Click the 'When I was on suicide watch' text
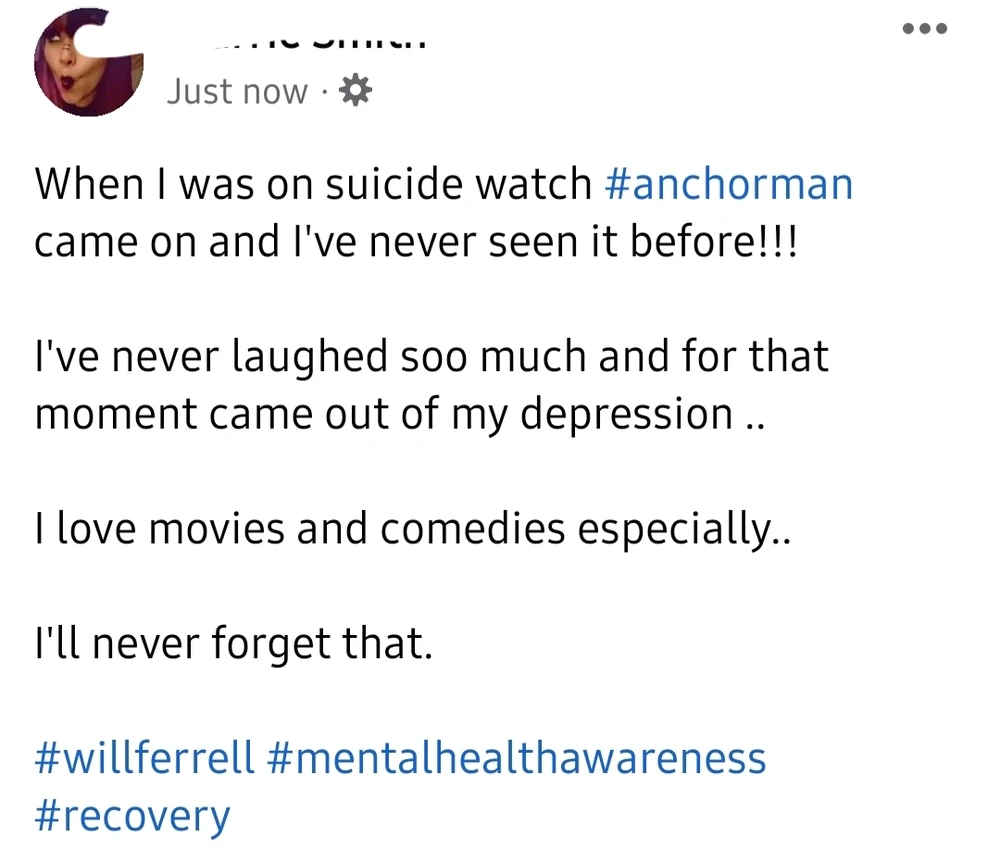 click(314, 185)
